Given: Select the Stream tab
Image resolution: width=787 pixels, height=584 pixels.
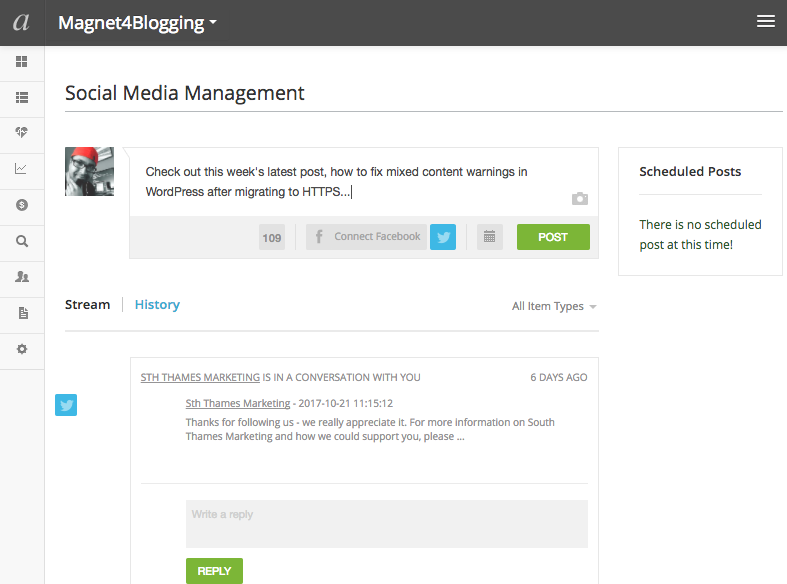Looking at the screenshot, I should click(87, 305).
